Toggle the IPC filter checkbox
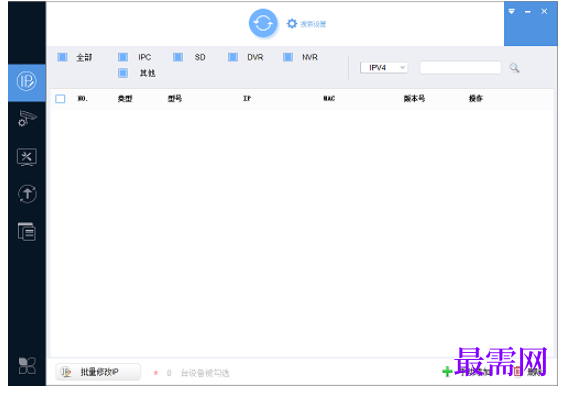 (123, 57)
